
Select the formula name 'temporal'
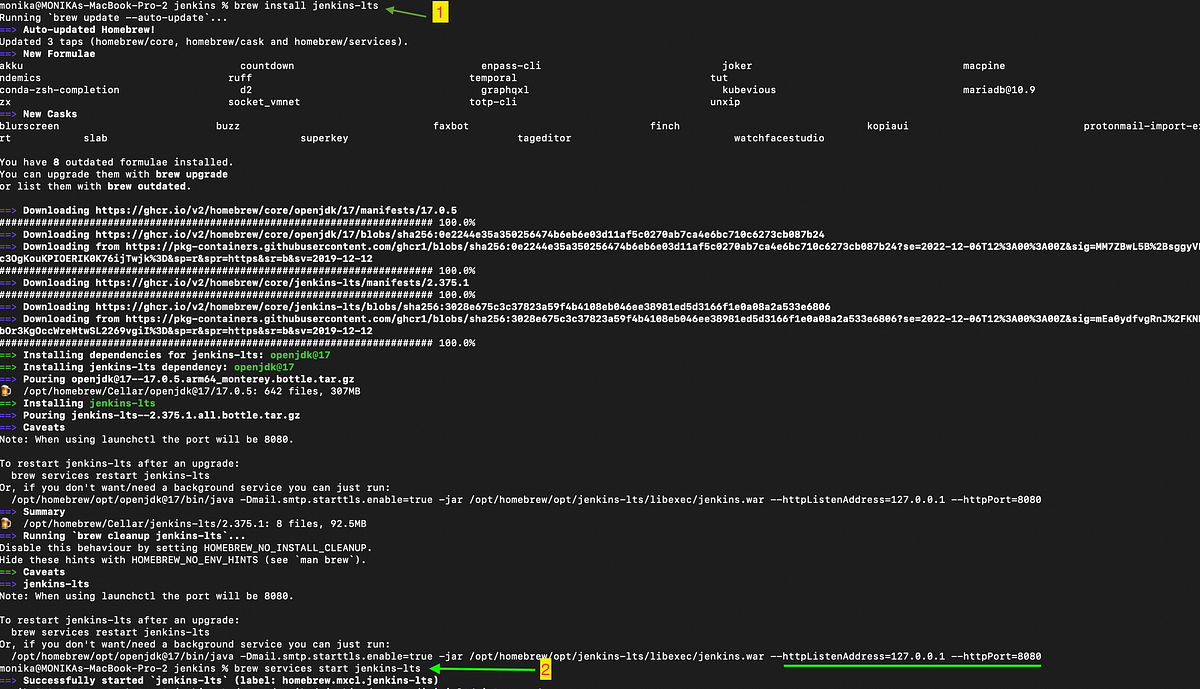click(493, 78)
